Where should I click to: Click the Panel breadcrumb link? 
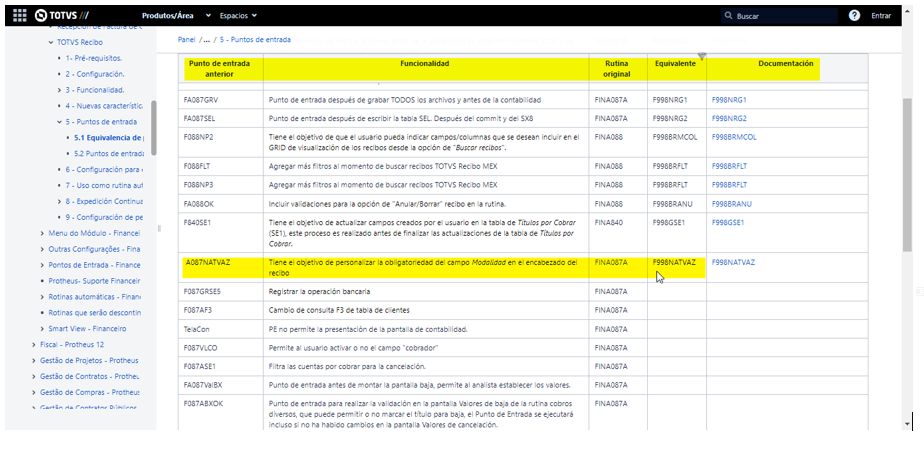(186, 40)
